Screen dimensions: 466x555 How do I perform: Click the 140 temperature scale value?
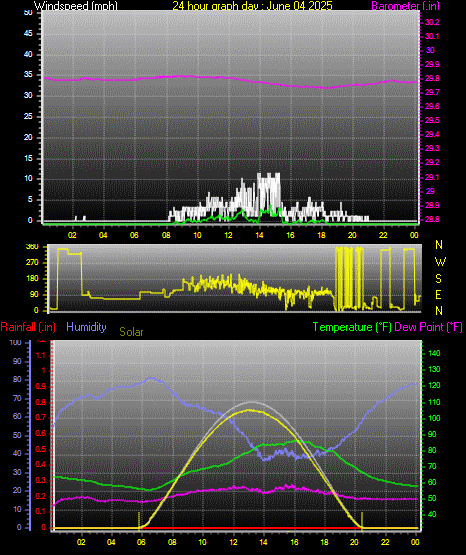[434, 353]
